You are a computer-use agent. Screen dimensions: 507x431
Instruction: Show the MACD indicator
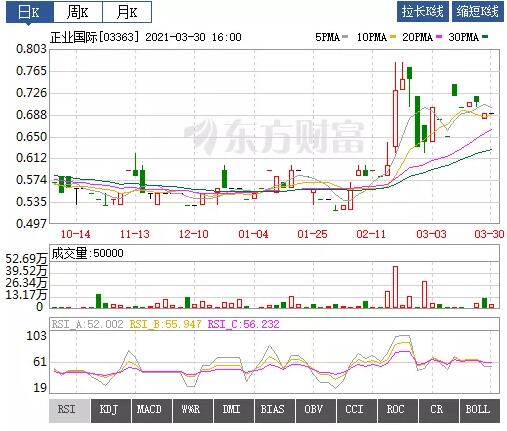tap(152, 411)
